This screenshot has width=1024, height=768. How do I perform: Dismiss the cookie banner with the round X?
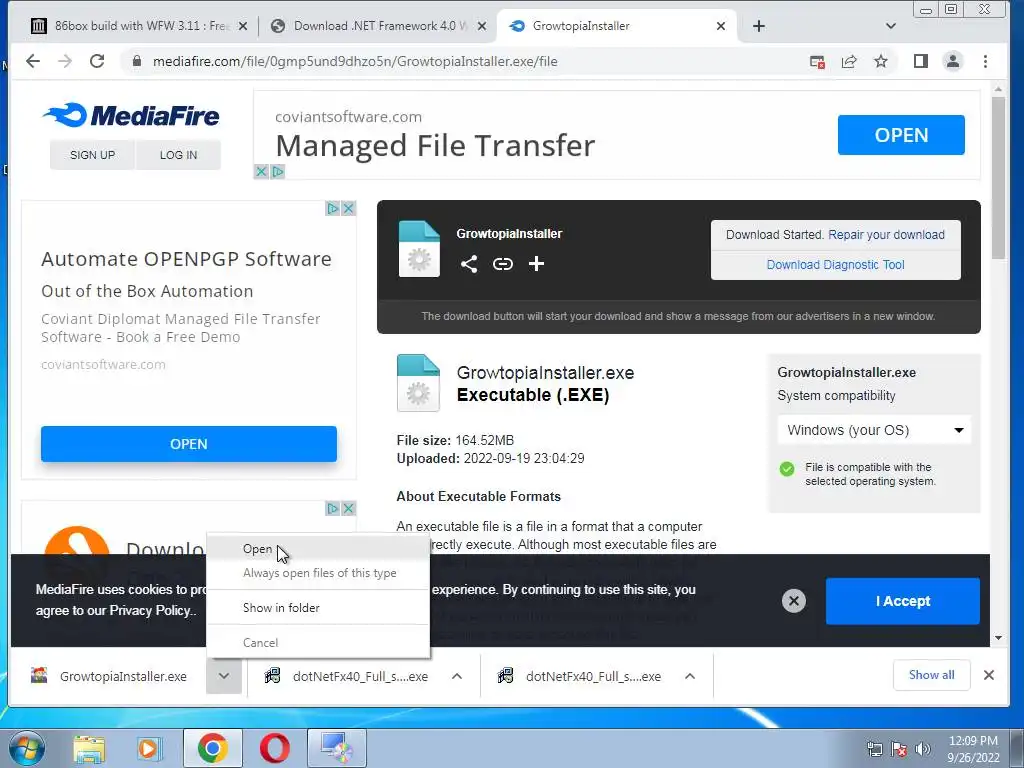[x=793, y=601]
